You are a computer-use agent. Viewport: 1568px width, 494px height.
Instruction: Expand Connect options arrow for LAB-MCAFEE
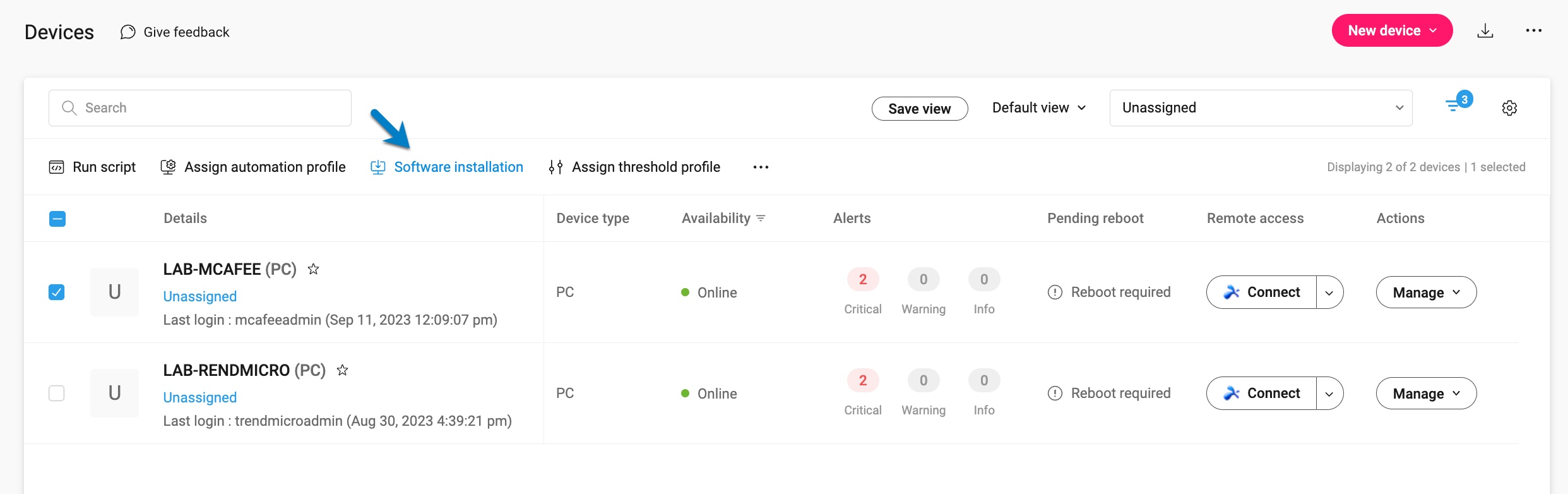[1329, 292]
